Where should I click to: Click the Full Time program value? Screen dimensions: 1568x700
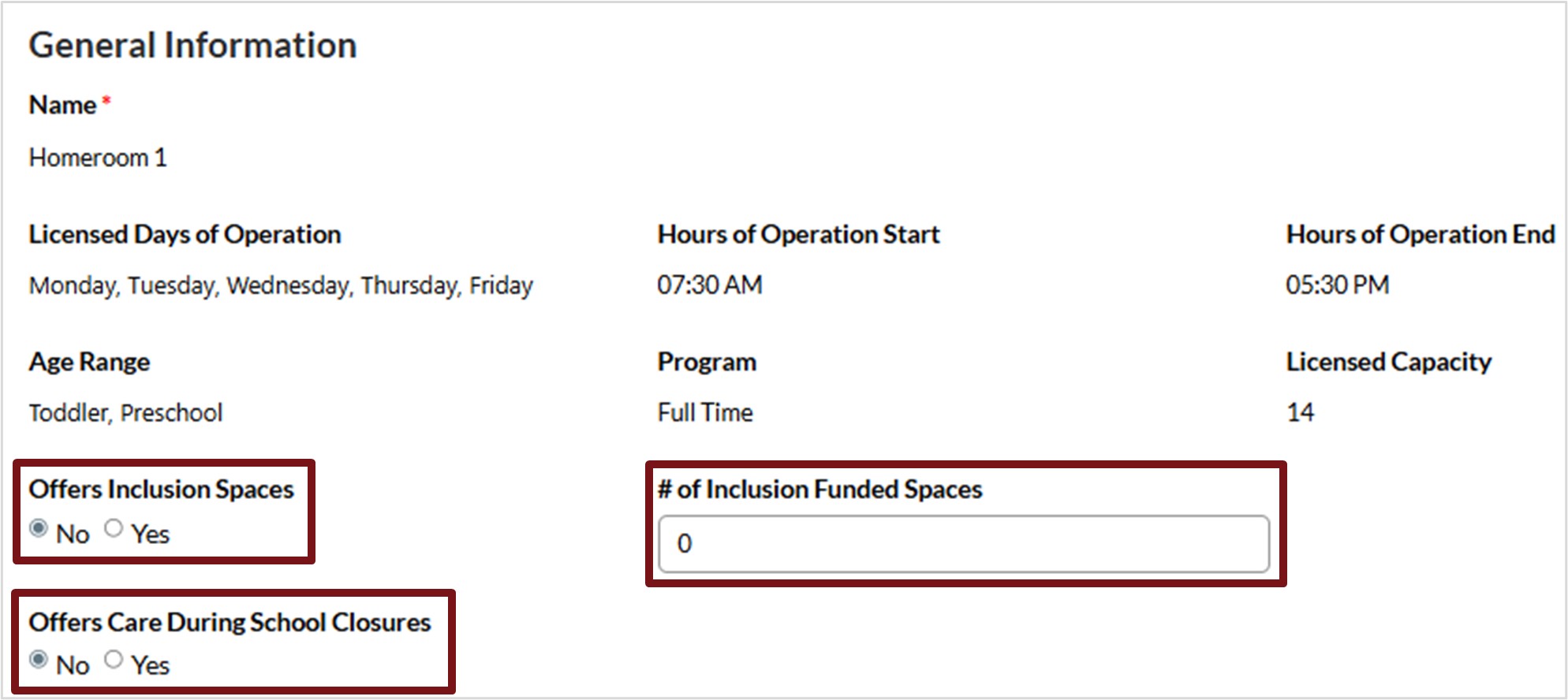tap(705, 413)
